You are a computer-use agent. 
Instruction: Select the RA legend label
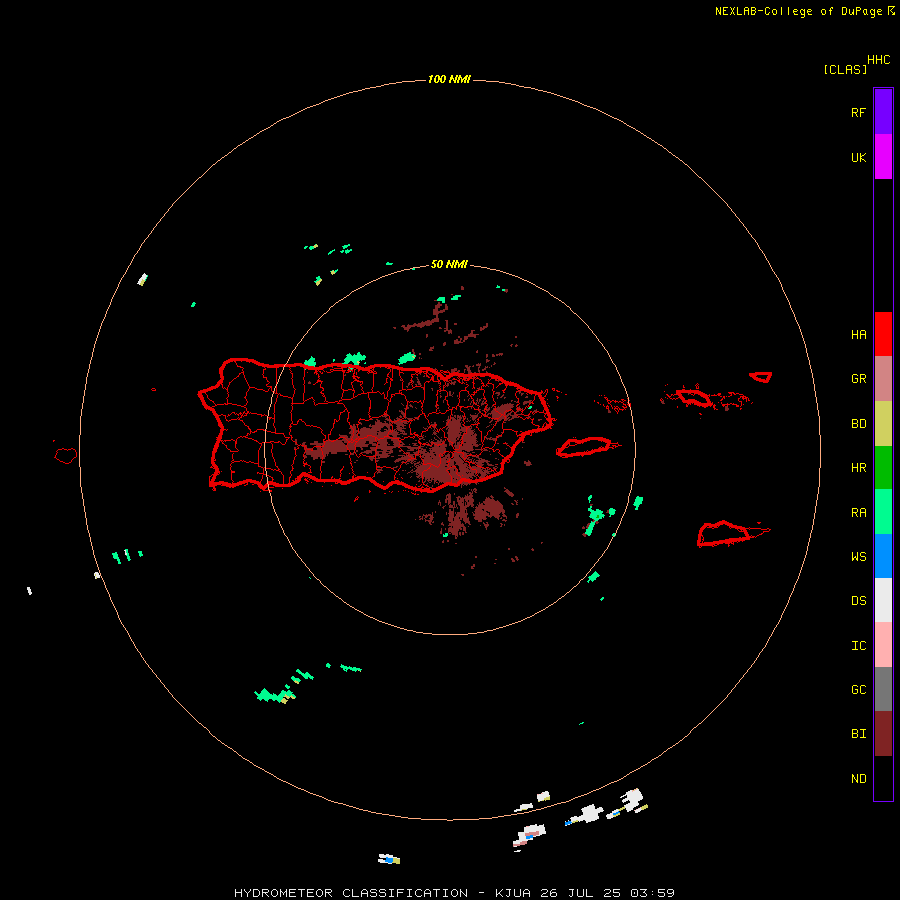[858, 513]
